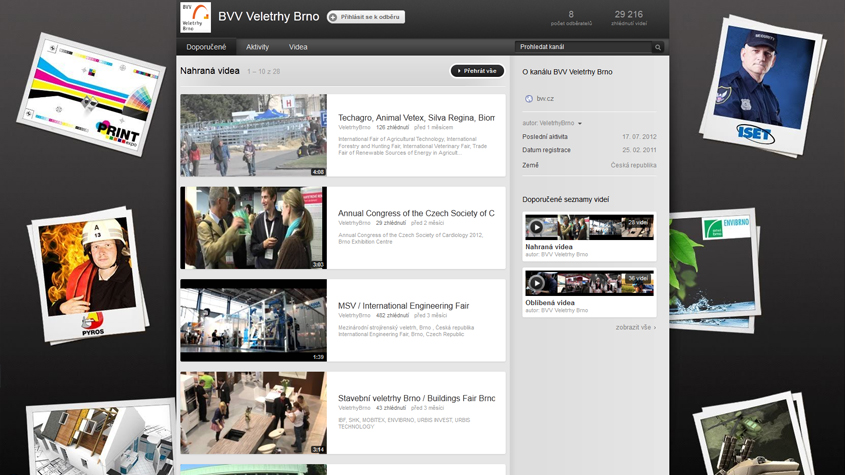Play the Oblíbená videa playlist play icon

tap(536, 283)
